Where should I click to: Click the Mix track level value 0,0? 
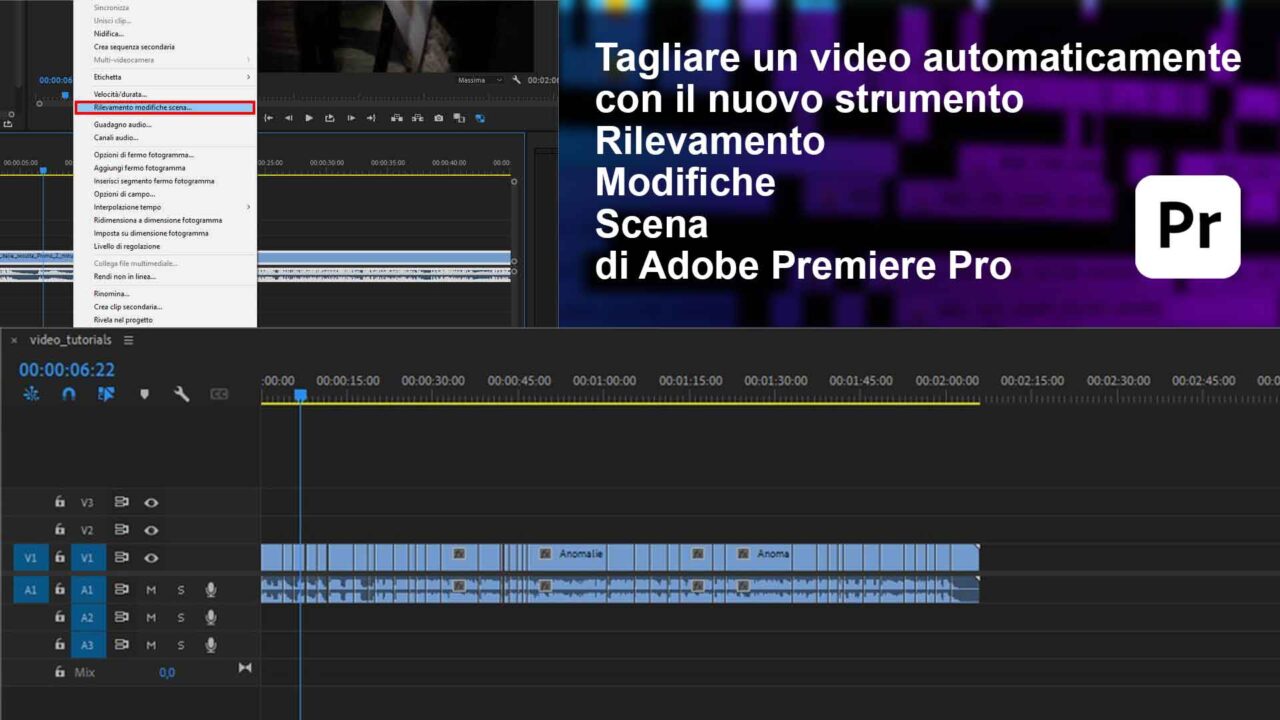(167, 672)
